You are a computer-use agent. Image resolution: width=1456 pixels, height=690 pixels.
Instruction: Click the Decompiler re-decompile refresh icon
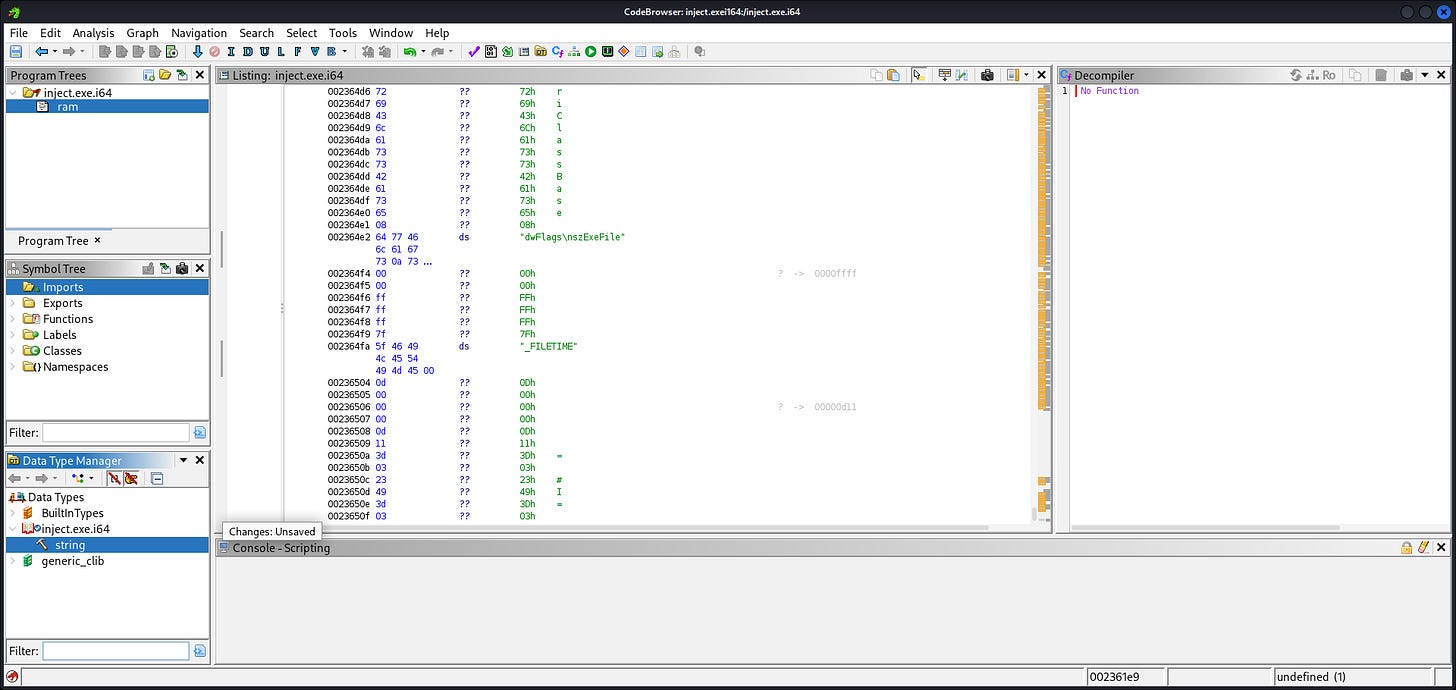1296,75
